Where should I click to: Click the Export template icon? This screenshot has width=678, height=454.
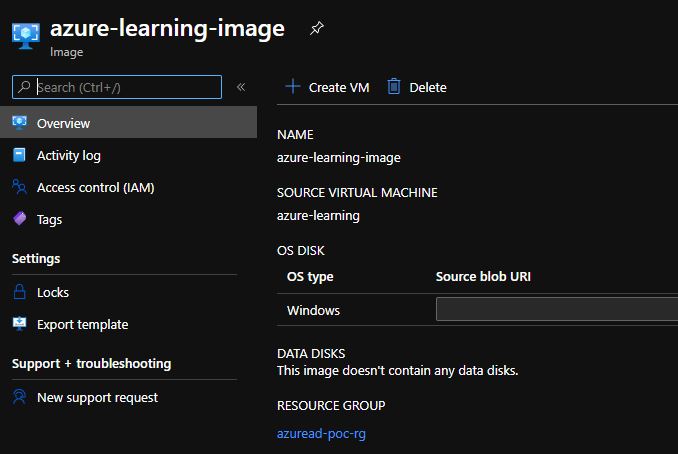click(x=19, y=324)
